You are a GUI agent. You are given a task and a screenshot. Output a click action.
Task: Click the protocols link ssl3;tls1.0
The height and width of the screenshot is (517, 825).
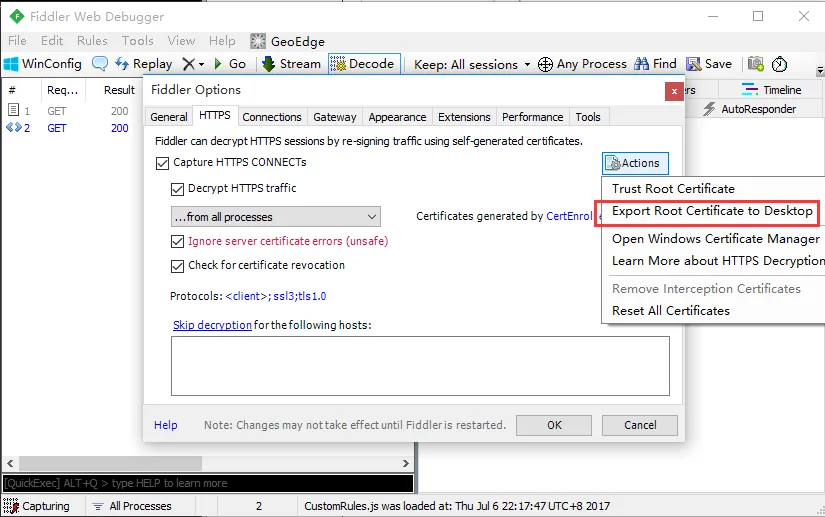click(275, 296)
